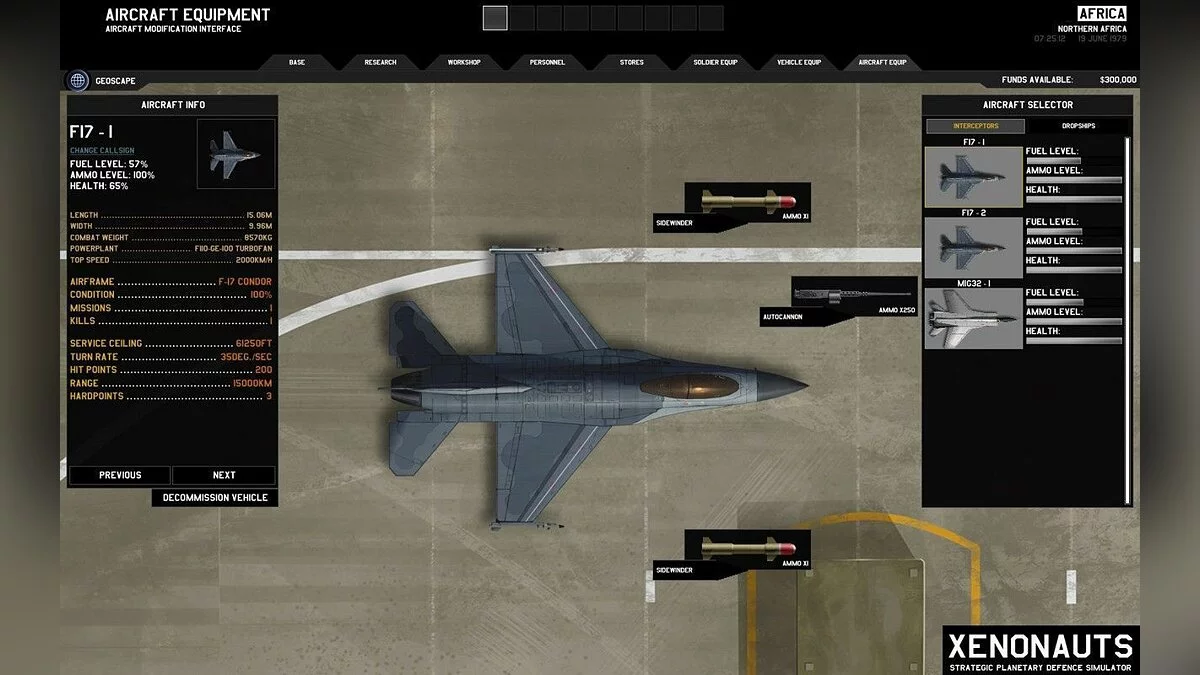The height and width of the screenshot is (675, 1200).
Task: Go to Next aircraft
Action: click(224, 475)
